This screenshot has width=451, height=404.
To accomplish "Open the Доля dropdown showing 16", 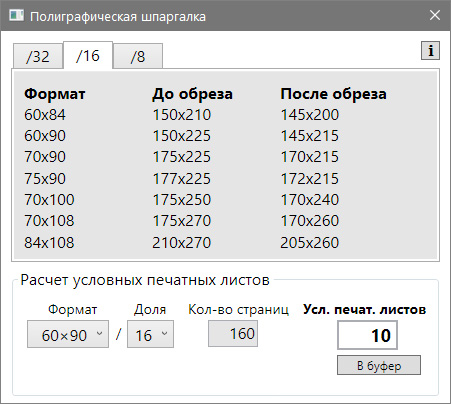I will tap(150, 334).
